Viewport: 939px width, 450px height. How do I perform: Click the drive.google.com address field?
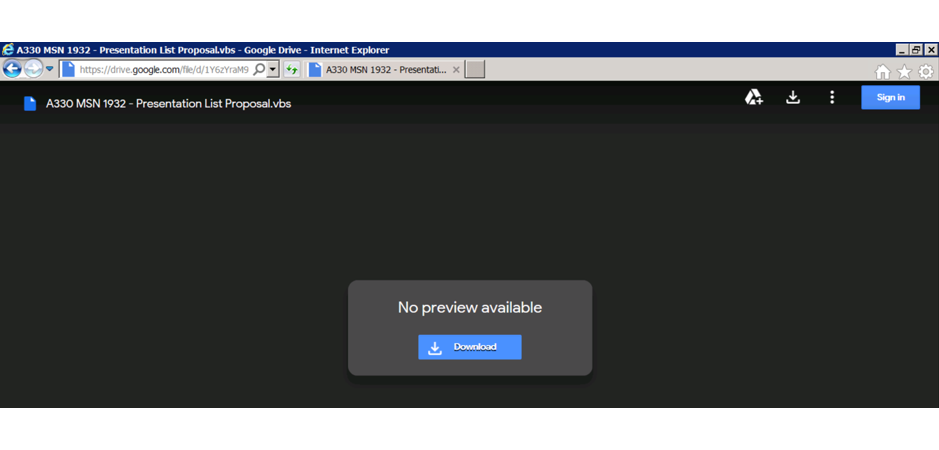tap(160, 70)
